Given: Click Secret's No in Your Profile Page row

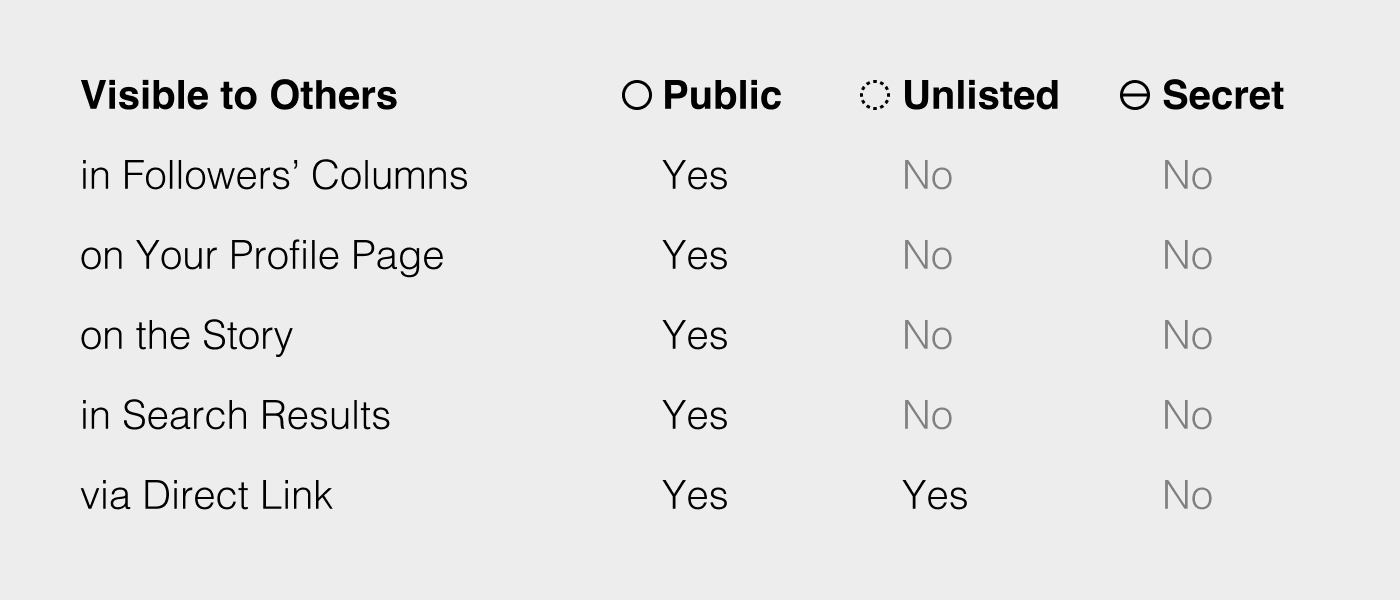Looking at the screenshot, I should click(1187, 256).
